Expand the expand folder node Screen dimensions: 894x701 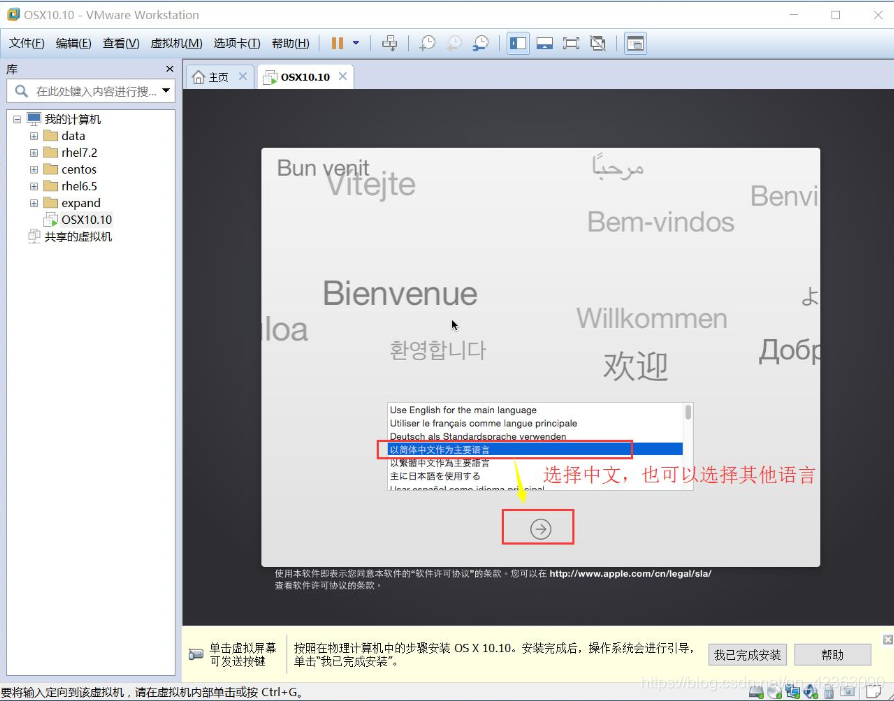[x=34, y=203]
